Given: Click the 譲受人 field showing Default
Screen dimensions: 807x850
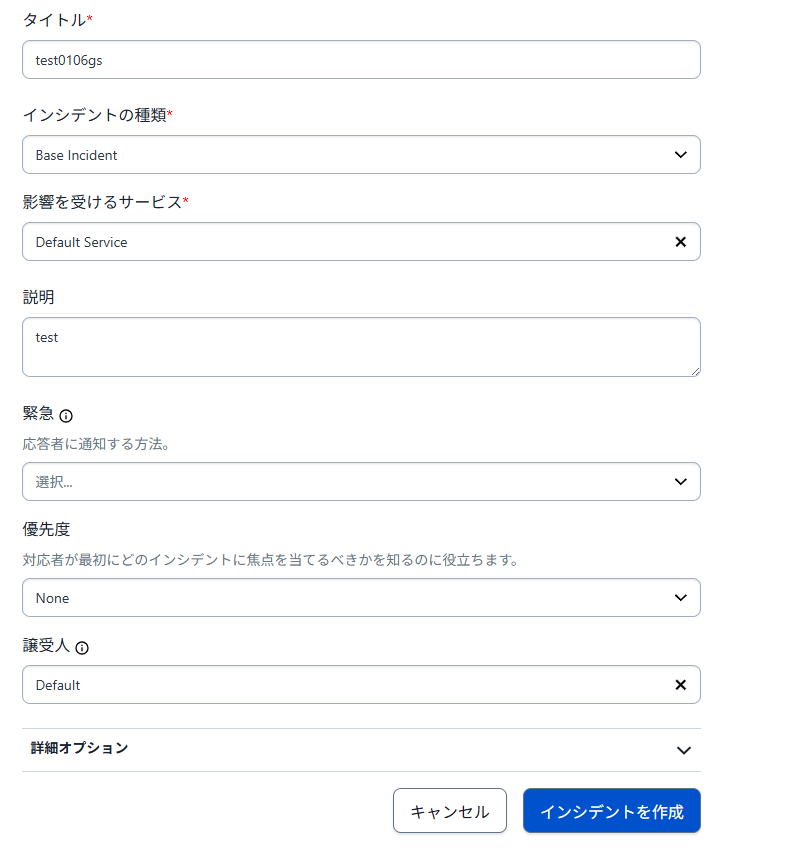Looking at the screenshot, I should click(340, 685).
